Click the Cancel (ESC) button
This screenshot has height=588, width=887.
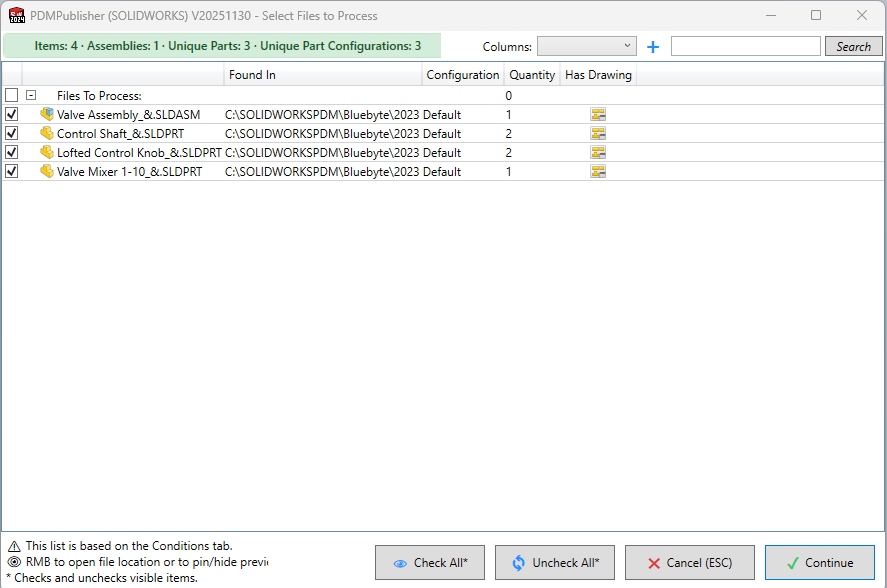(x=690, y=563)
